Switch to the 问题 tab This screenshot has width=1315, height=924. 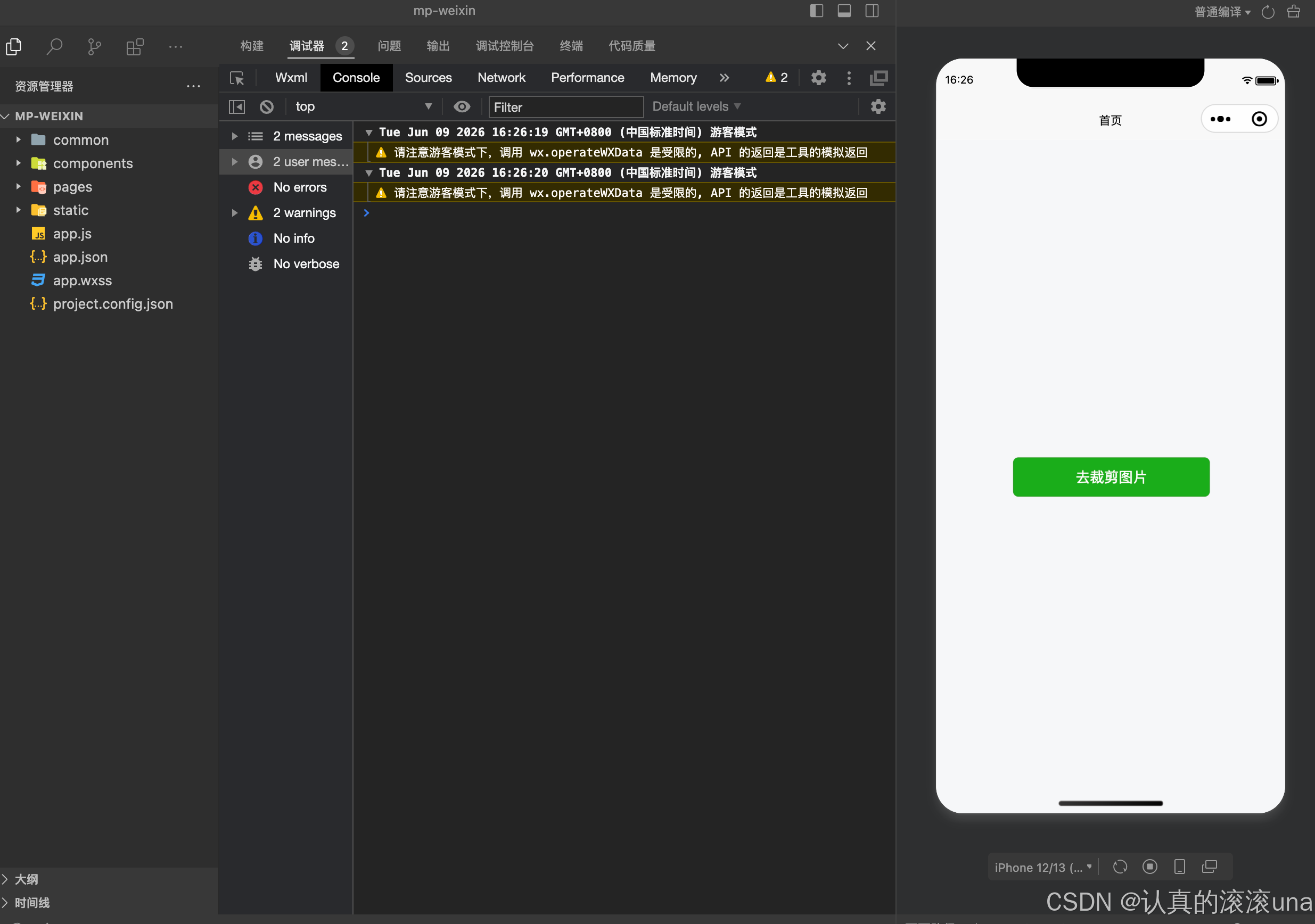pyautogui.click(x=390, y=46)
